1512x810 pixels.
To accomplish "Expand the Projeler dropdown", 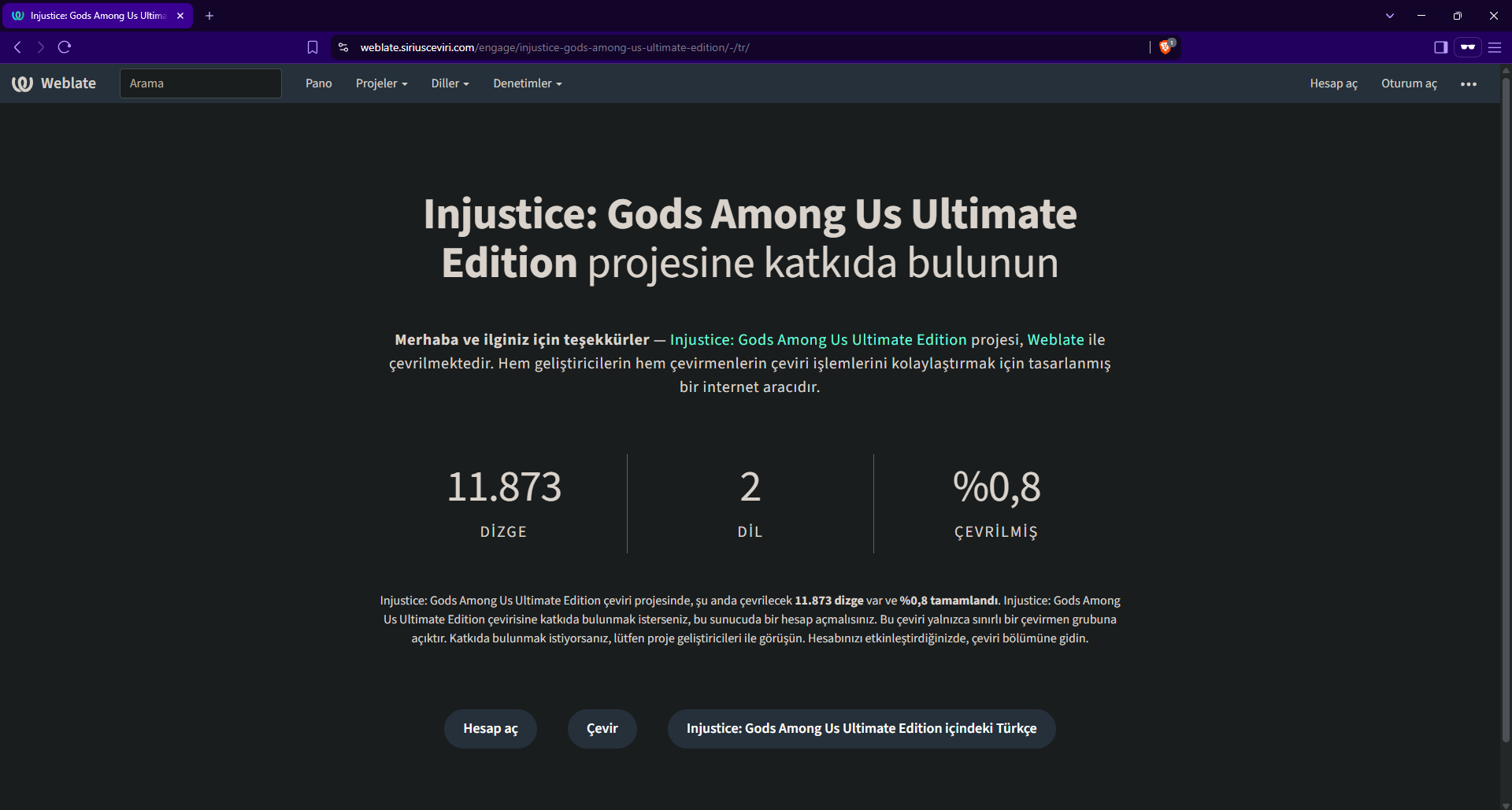I will [381, 83].
